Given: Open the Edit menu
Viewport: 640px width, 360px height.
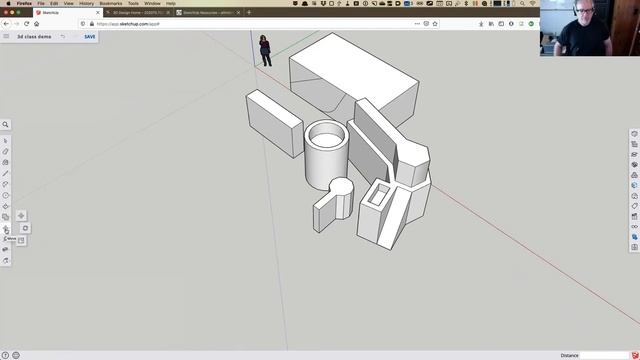Looking at the screenshot, I should click(x=54, y=3).
